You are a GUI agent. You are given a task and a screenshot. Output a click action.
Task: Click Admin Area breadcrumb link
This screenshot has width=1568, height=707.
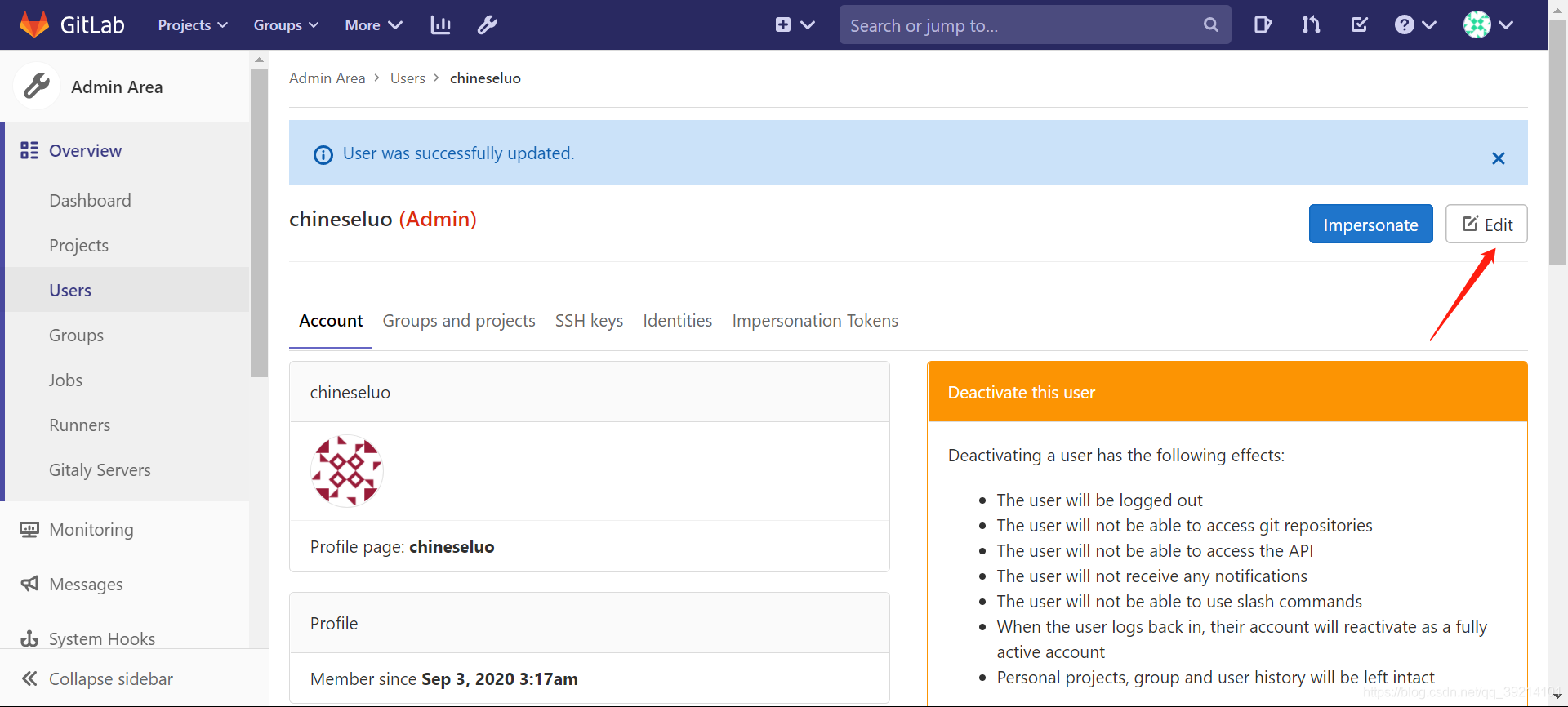(x=327, y=78)
